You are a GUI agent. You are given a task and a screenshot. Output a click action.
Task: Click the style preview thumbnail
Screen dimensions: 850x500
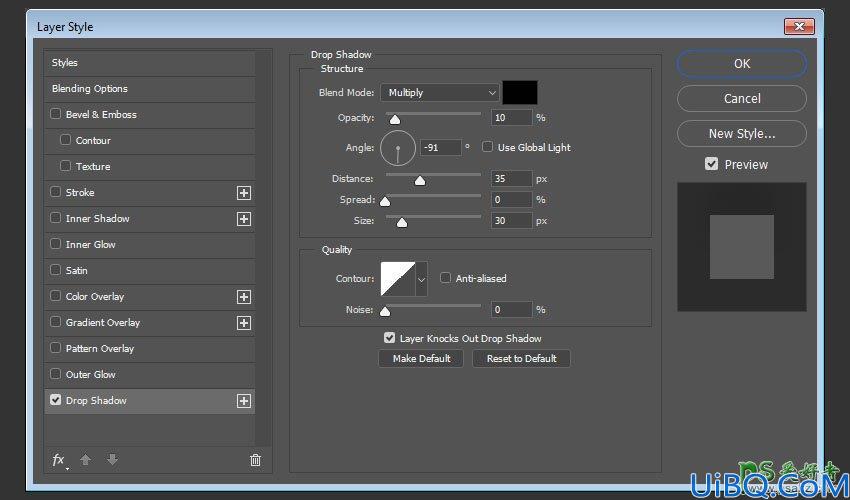[x=742, y=247]
